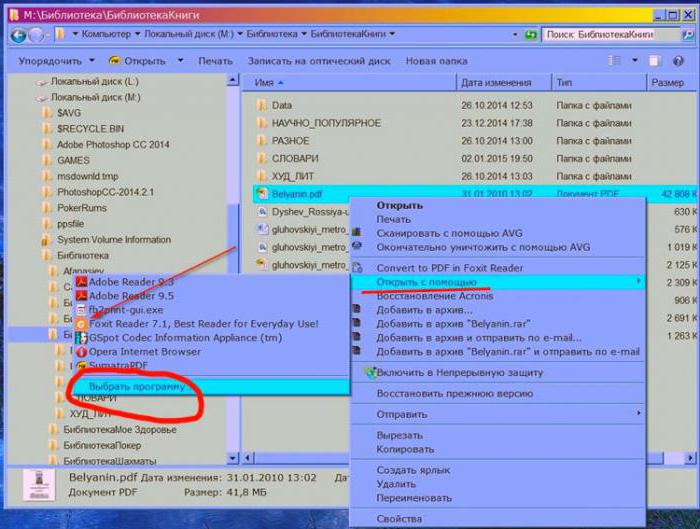Click the Adobe Reader 9.3 icon
The image size is (700, 529).
tap(80, 282)
